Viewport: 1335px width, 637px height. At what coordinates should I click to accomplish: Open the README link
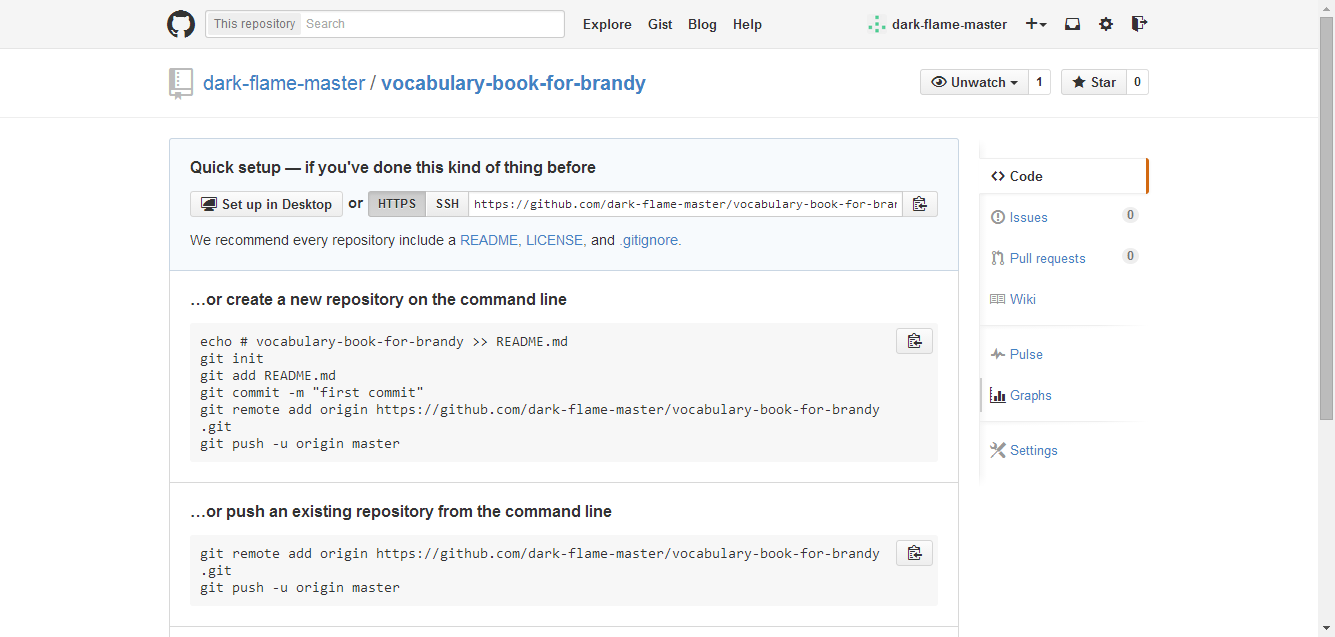490,240
